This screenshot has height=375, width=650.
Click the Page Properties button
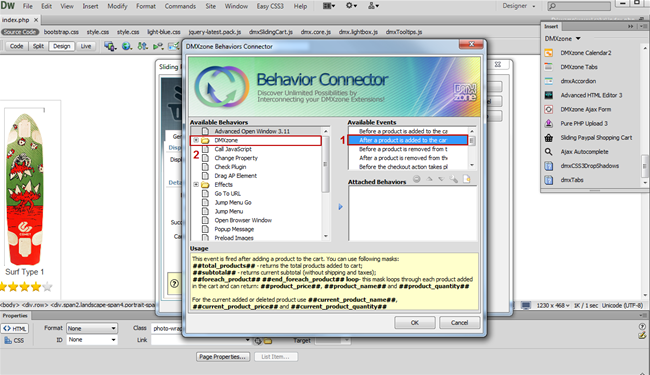point(223,357)
